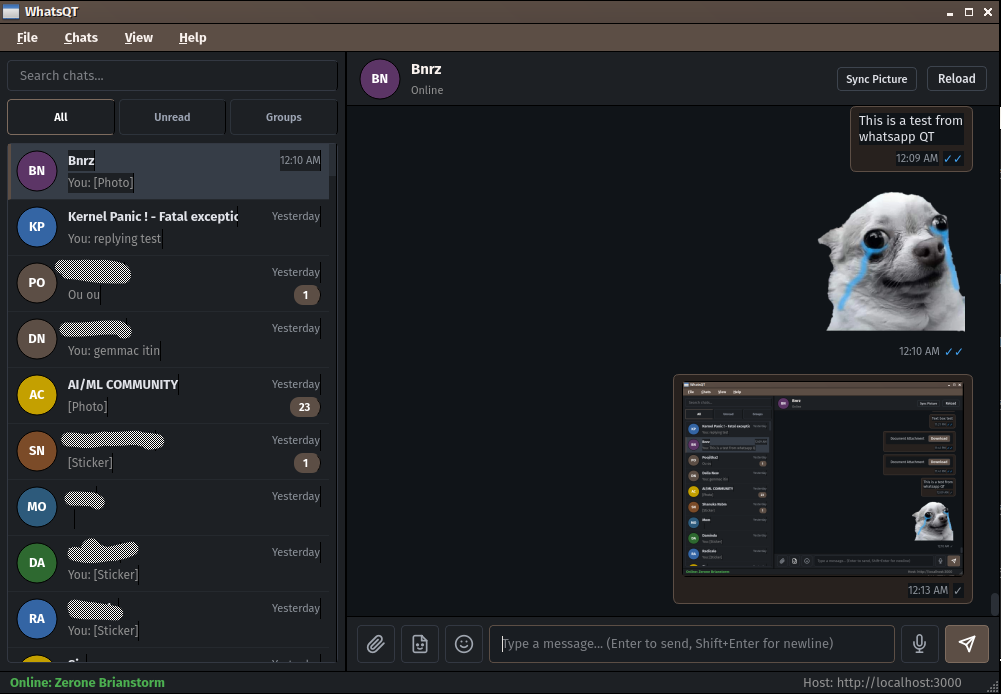The width and height of the screenshot is (1001, 694).
Task: Click the attach file paperclip icon
Action: click(376, 644)
